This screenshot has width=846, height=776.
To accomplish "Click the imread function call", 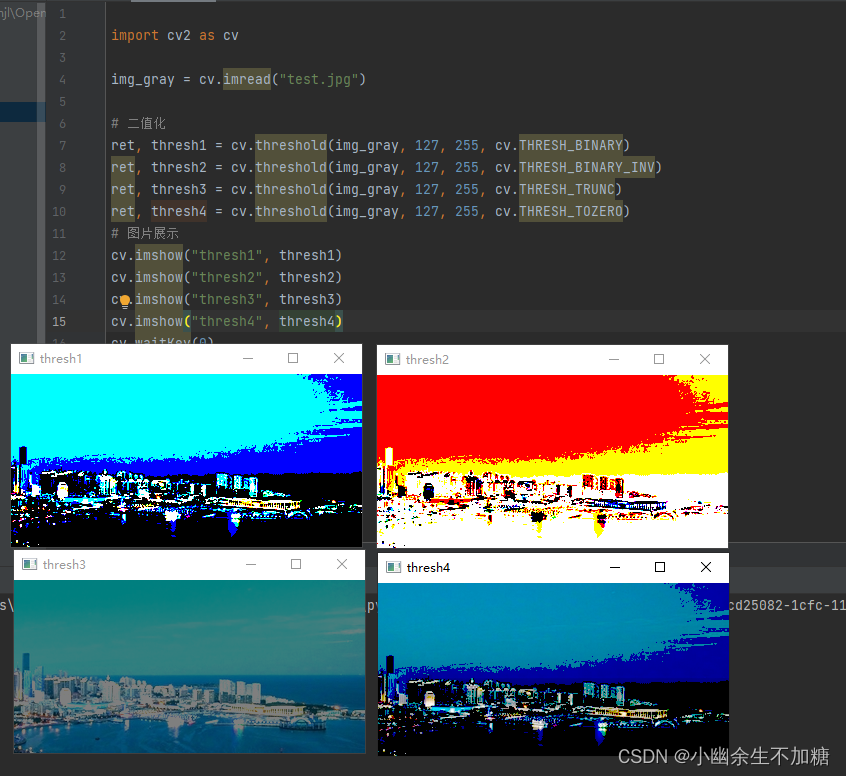I will [x=247, y=79].
